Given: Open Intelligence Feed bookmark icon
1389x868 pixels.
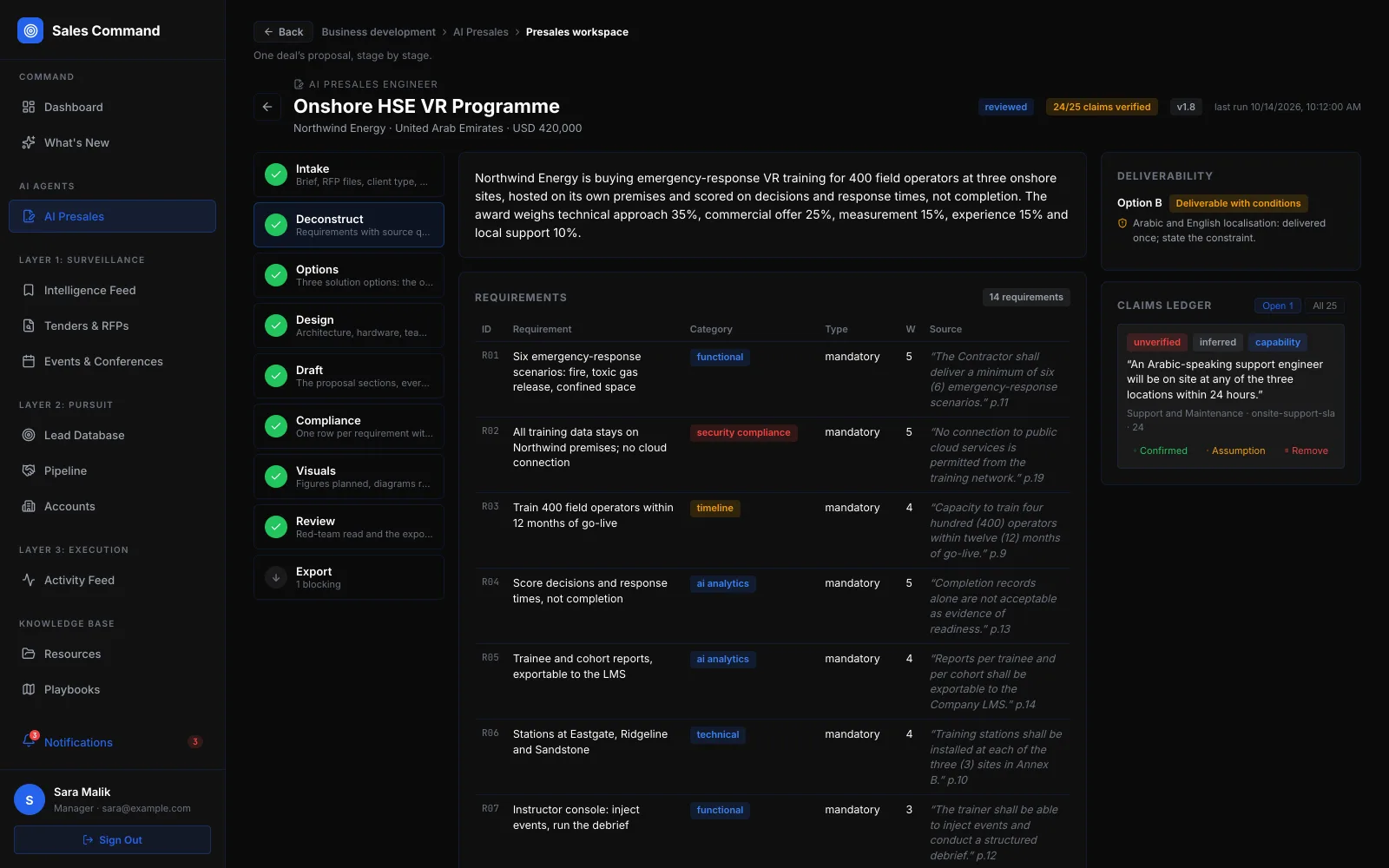Looking at the screenshot, I should click(x=29, y=290).
